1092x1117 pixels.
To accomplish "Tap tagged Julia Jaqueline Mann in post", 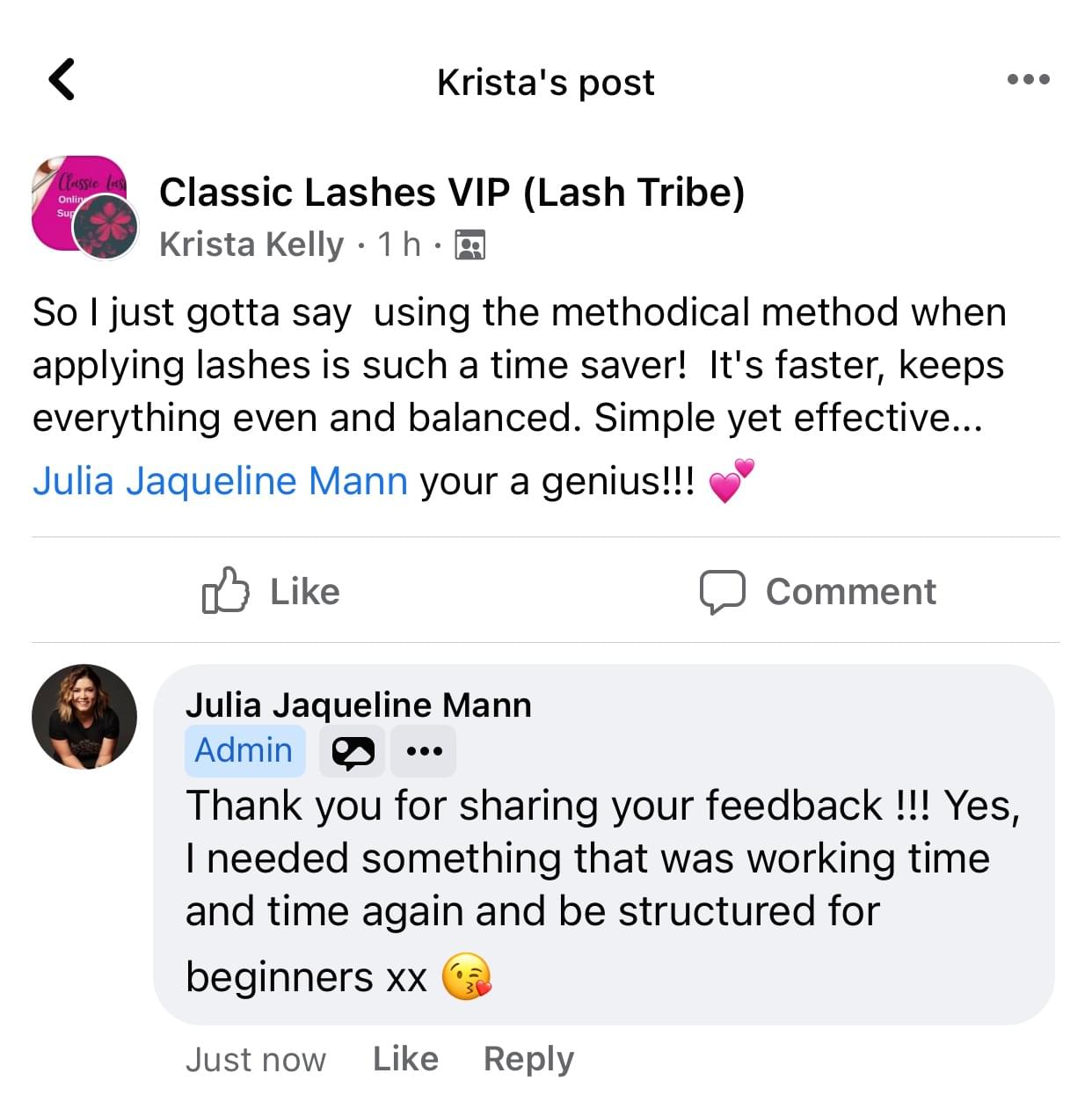I will click(x=220, y=481).
